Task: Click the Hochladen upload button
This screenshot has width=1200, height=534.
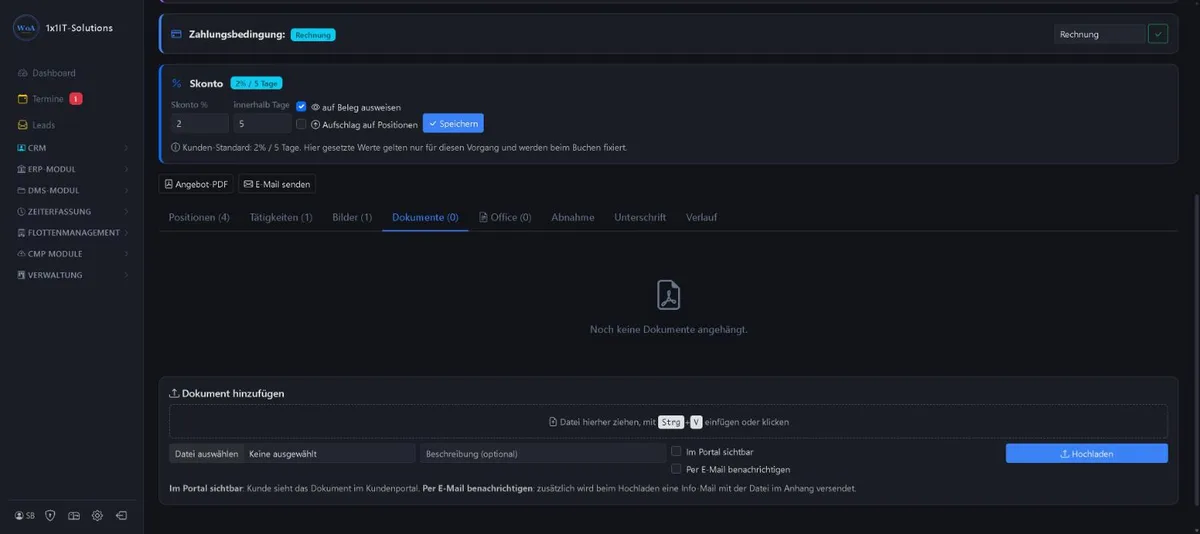Action: [x=1086, y=453]
